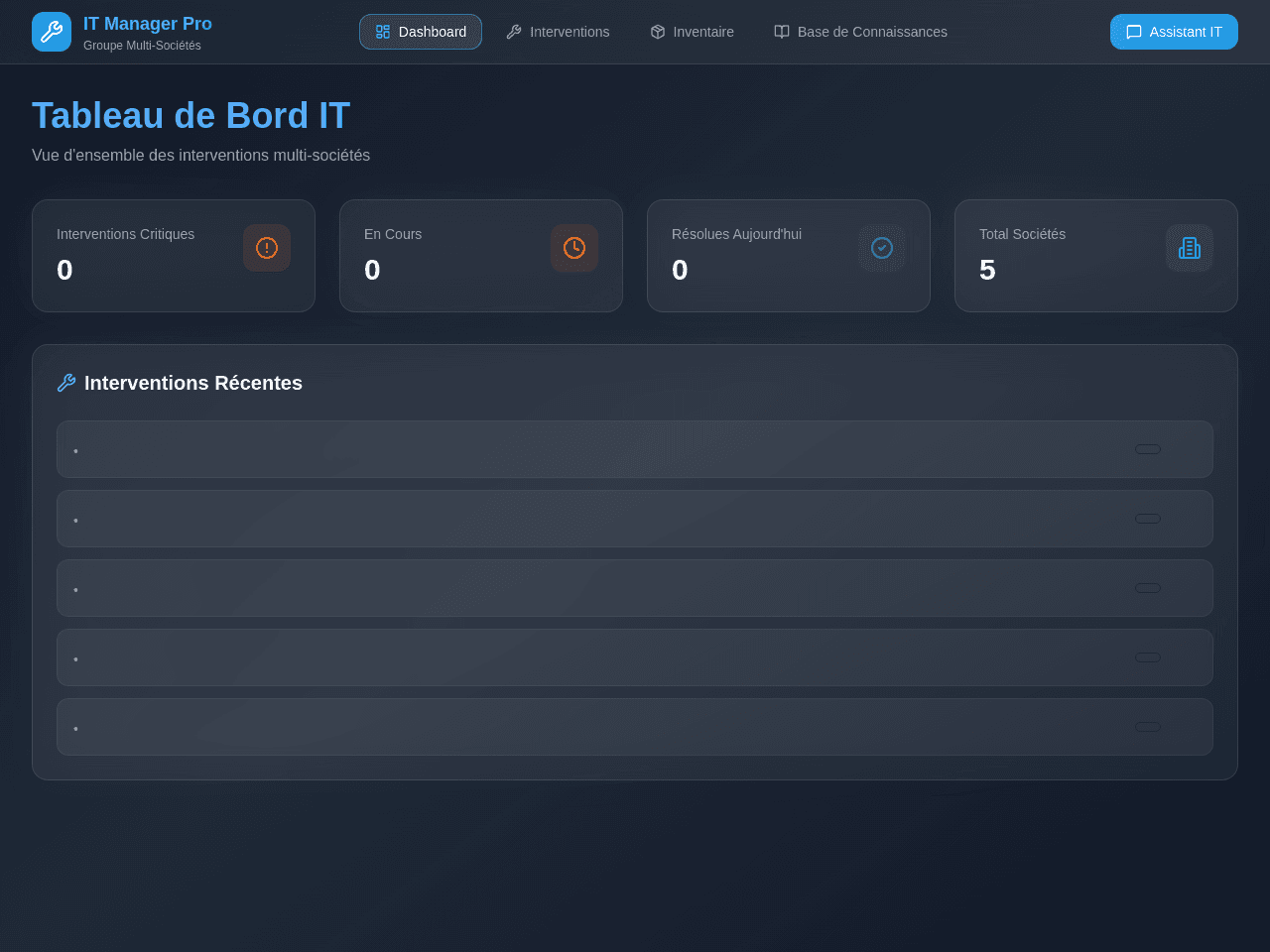Image resolution: width=1270 pixels, height=952 pixels.
Task: Go to Base de Connaissances
Action: click(x=860, y=32)
